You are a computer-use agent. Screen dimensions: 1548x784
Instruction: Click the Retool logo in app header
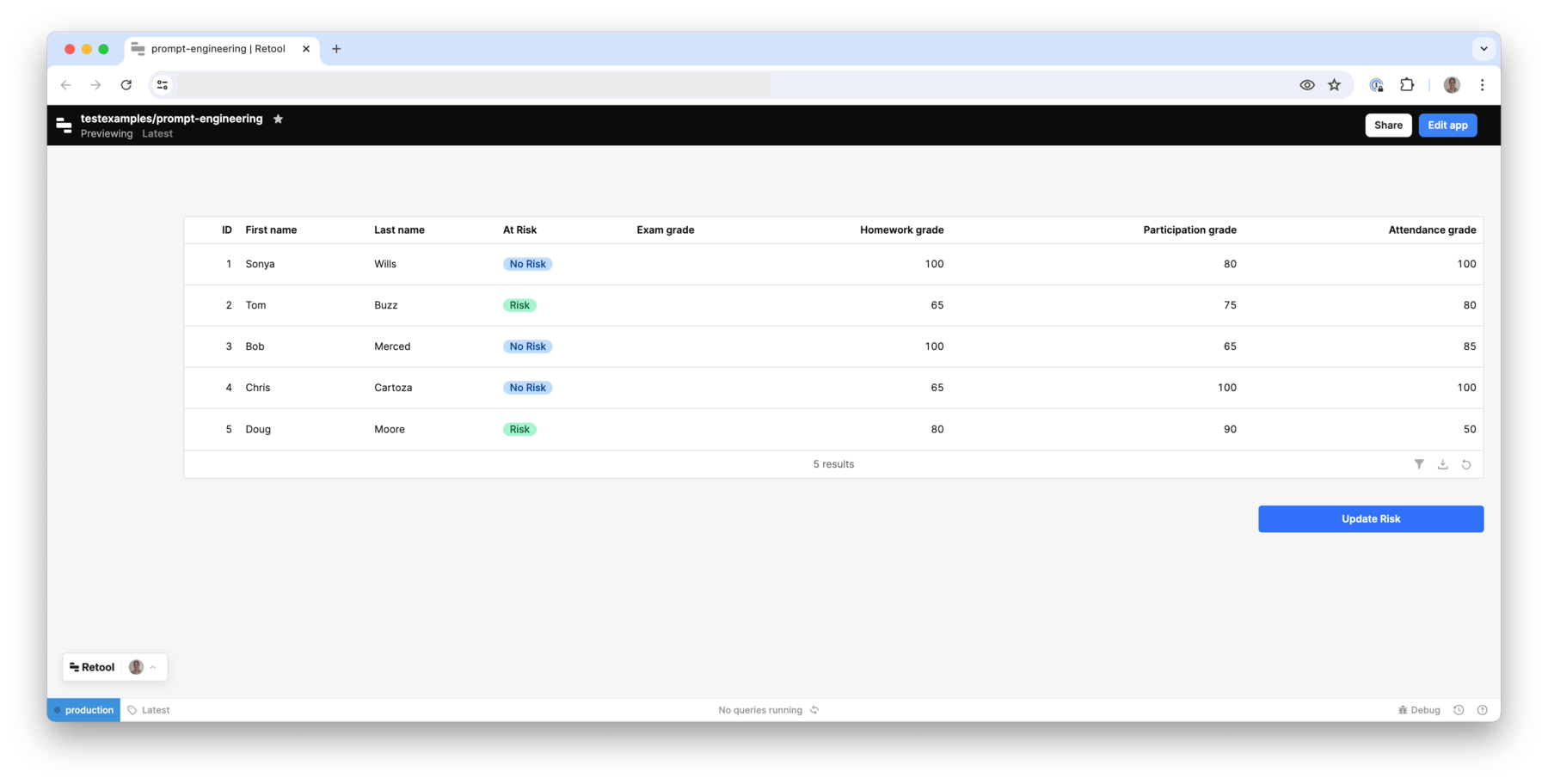64,126
